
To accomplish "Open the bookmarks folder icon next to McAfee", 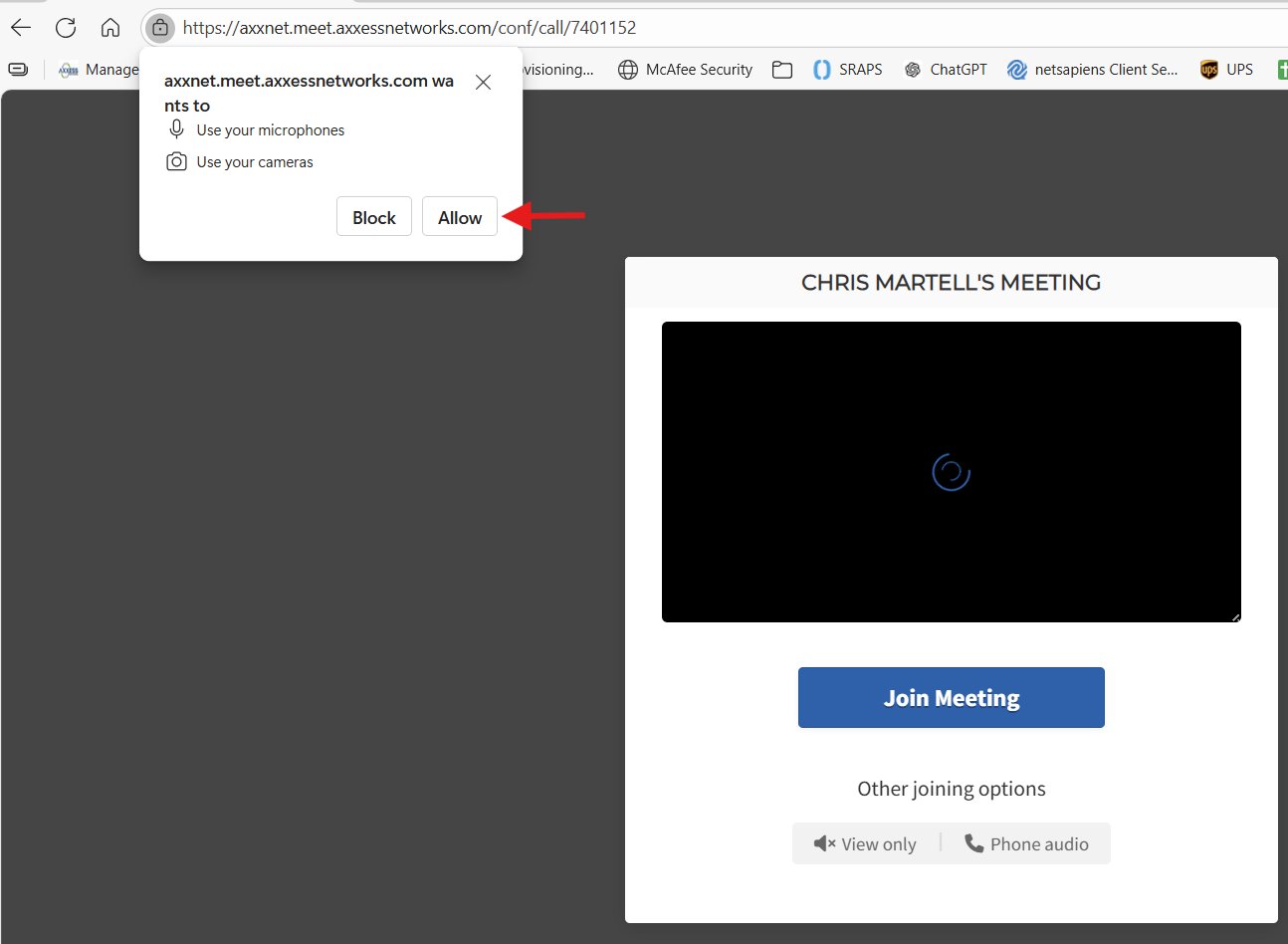I will click(x=782, y=70).
